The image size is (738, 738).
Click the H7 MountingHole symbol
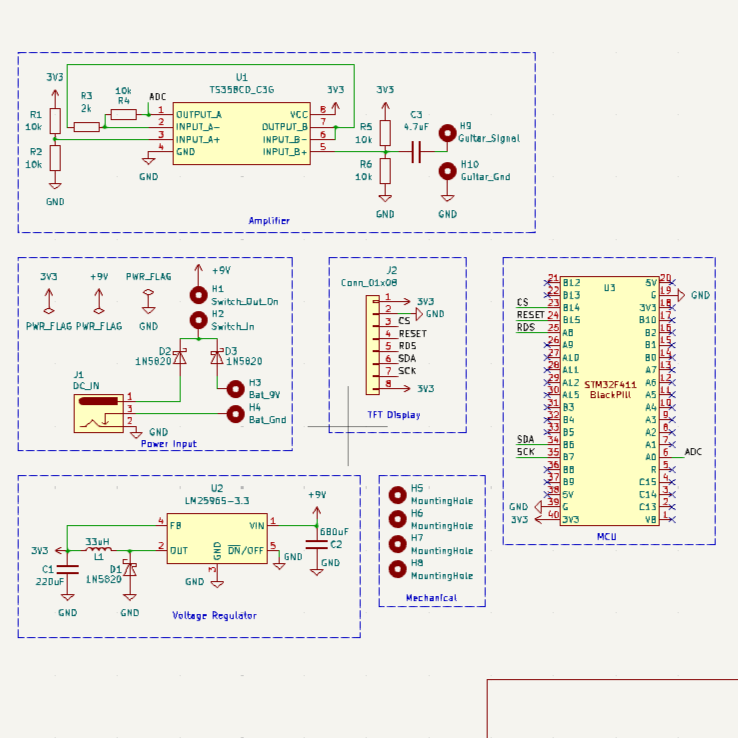(398, 544)
